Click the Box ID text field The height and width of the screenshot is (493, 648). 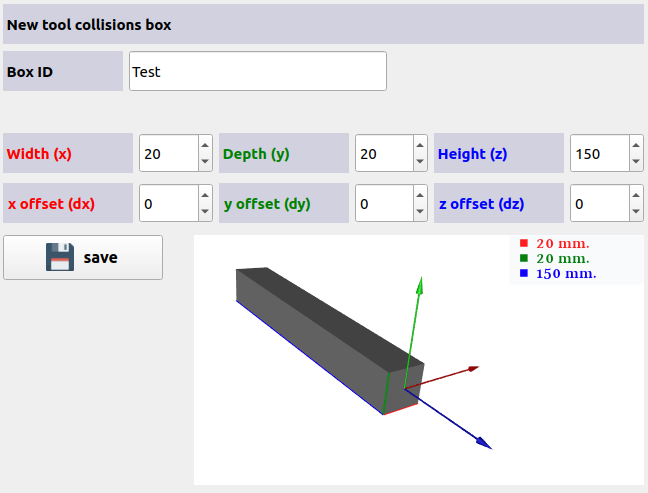258,71
